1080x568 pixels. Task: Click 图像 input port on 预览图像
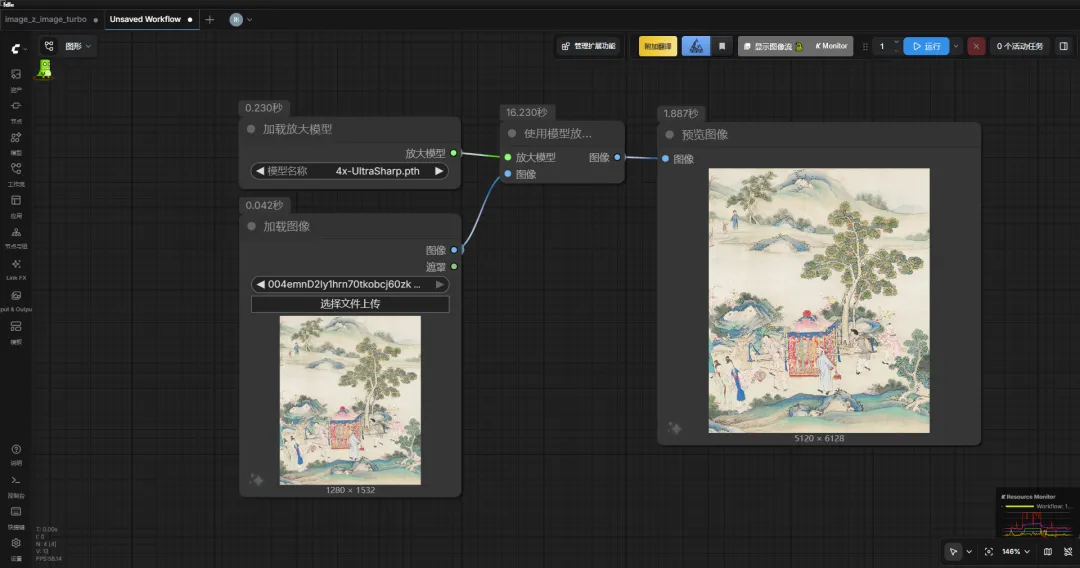(665, 158)
